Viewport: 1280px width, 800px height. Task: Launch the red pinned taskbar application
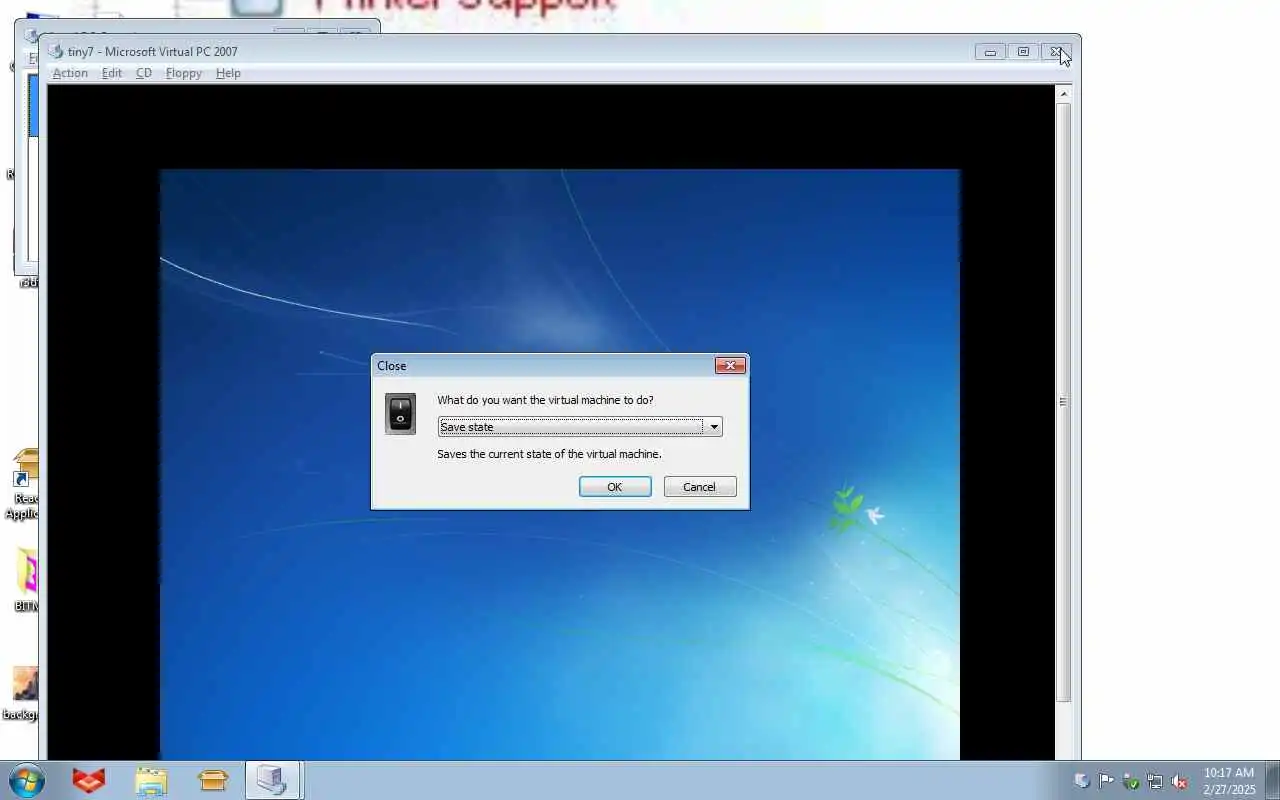[x=89, y=780]
